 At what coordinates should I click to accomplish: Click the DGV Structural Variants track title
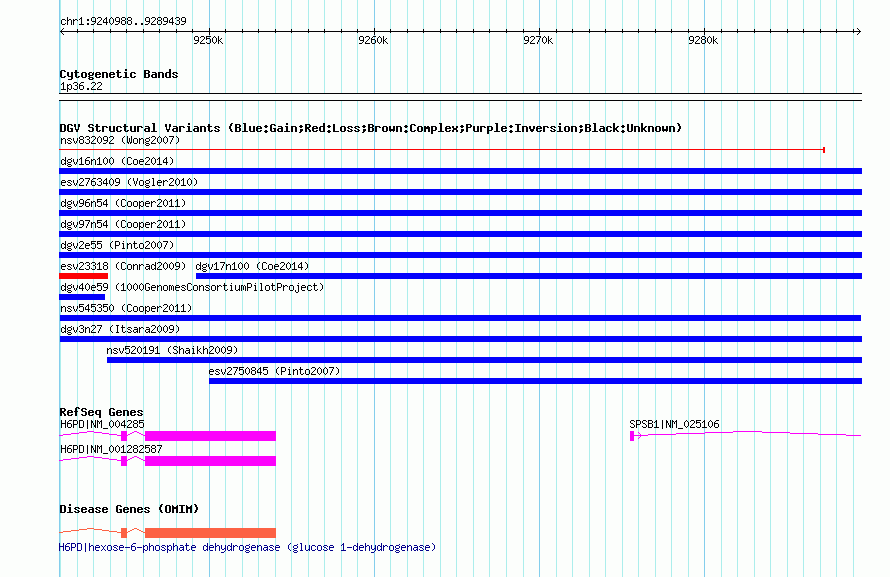pos(371,128)
